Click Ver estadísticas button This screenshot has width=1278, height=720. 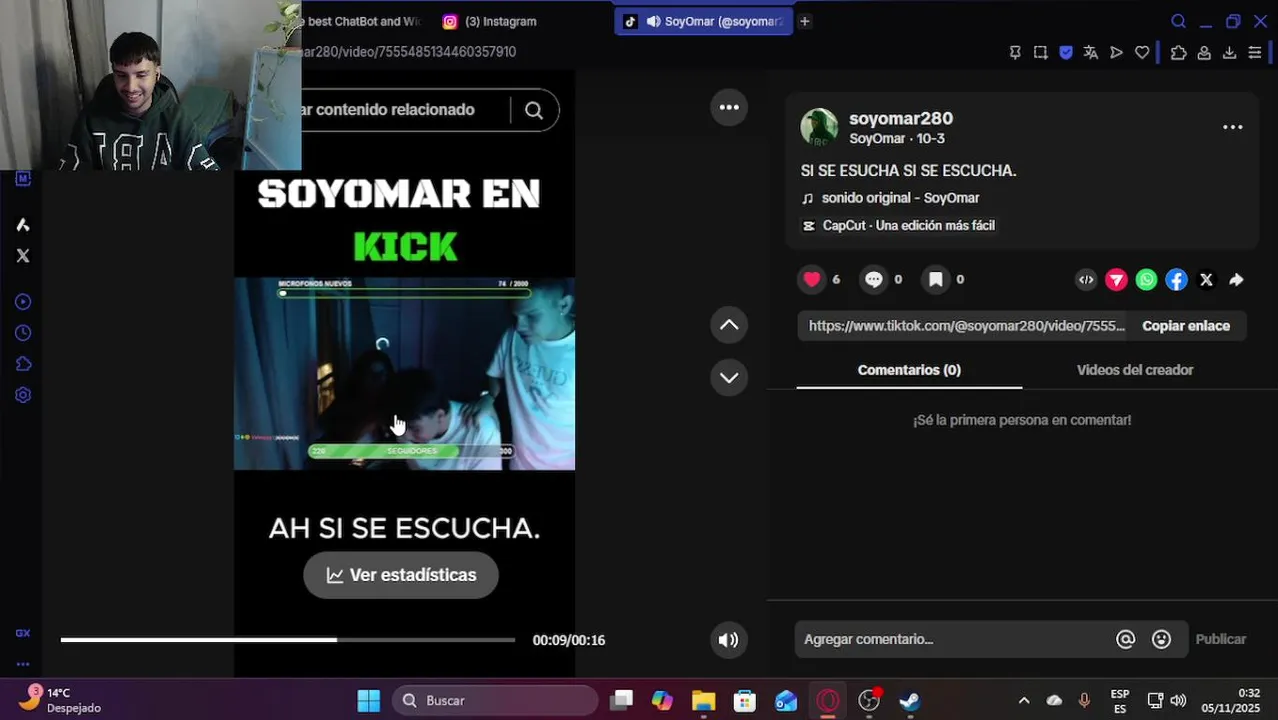coord(401,575)
